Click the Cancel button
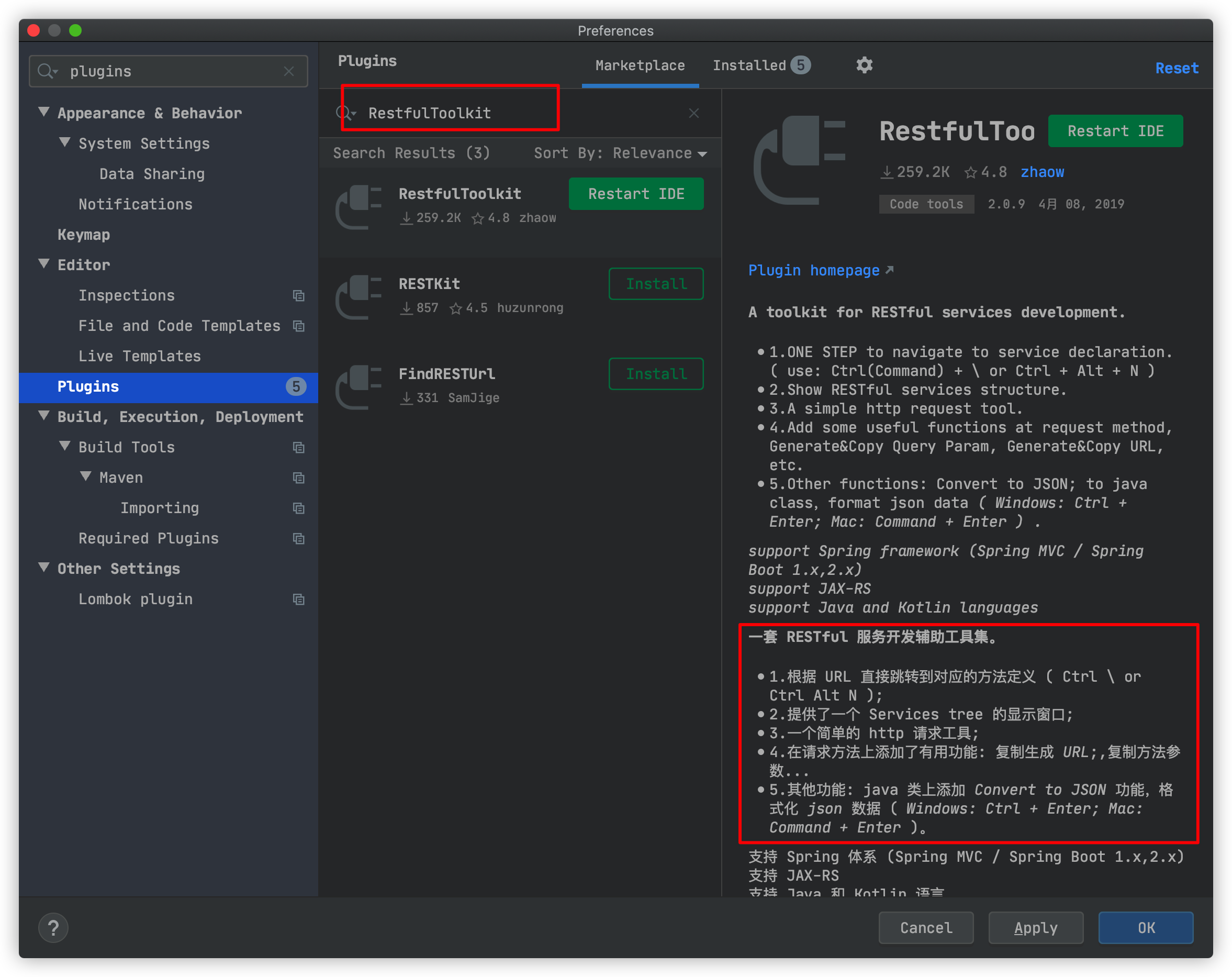The height and width of the screenshot is (977, 1232). pos(926,928)
